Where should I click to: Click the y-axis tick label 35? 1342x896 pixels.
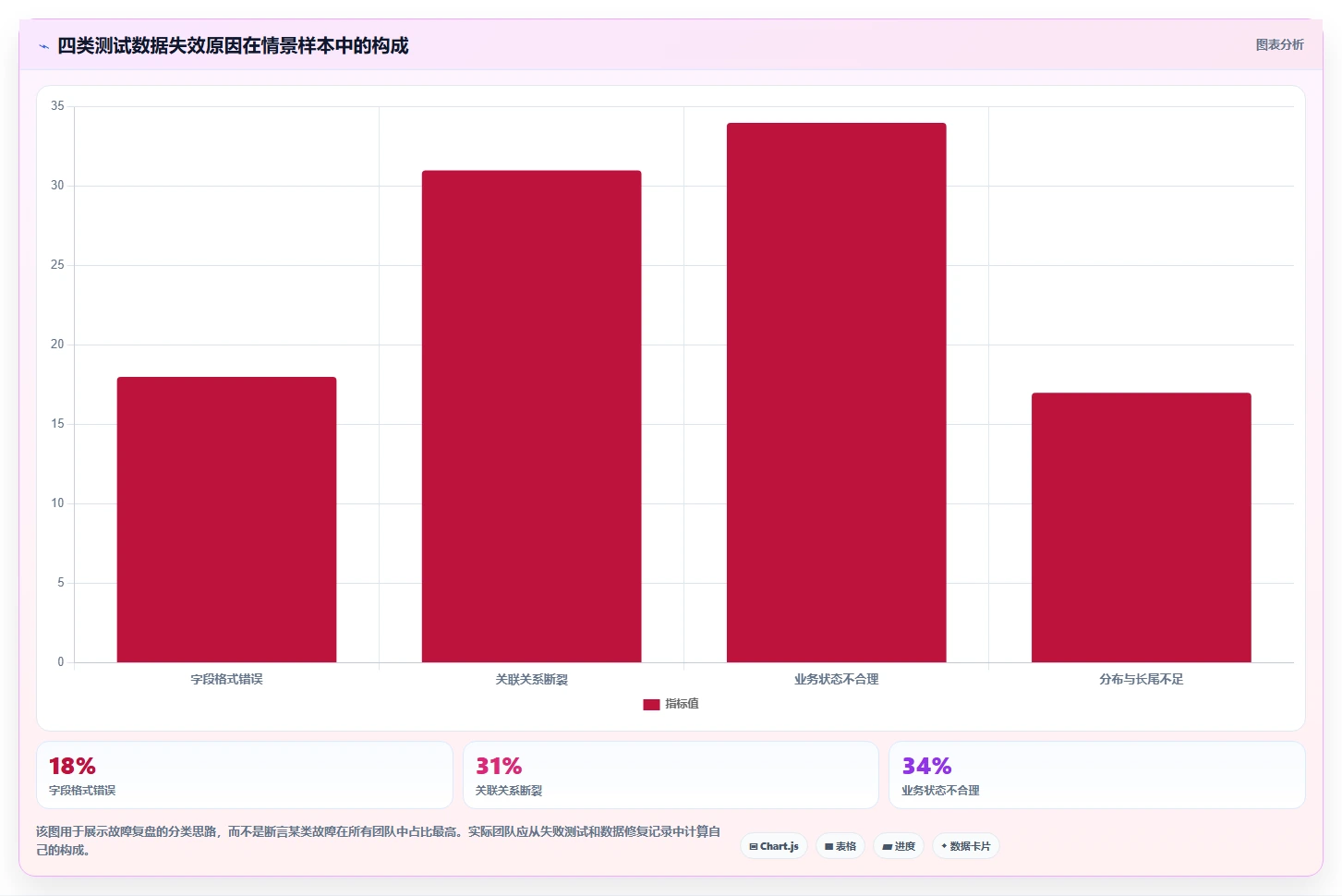click(57, 106)
